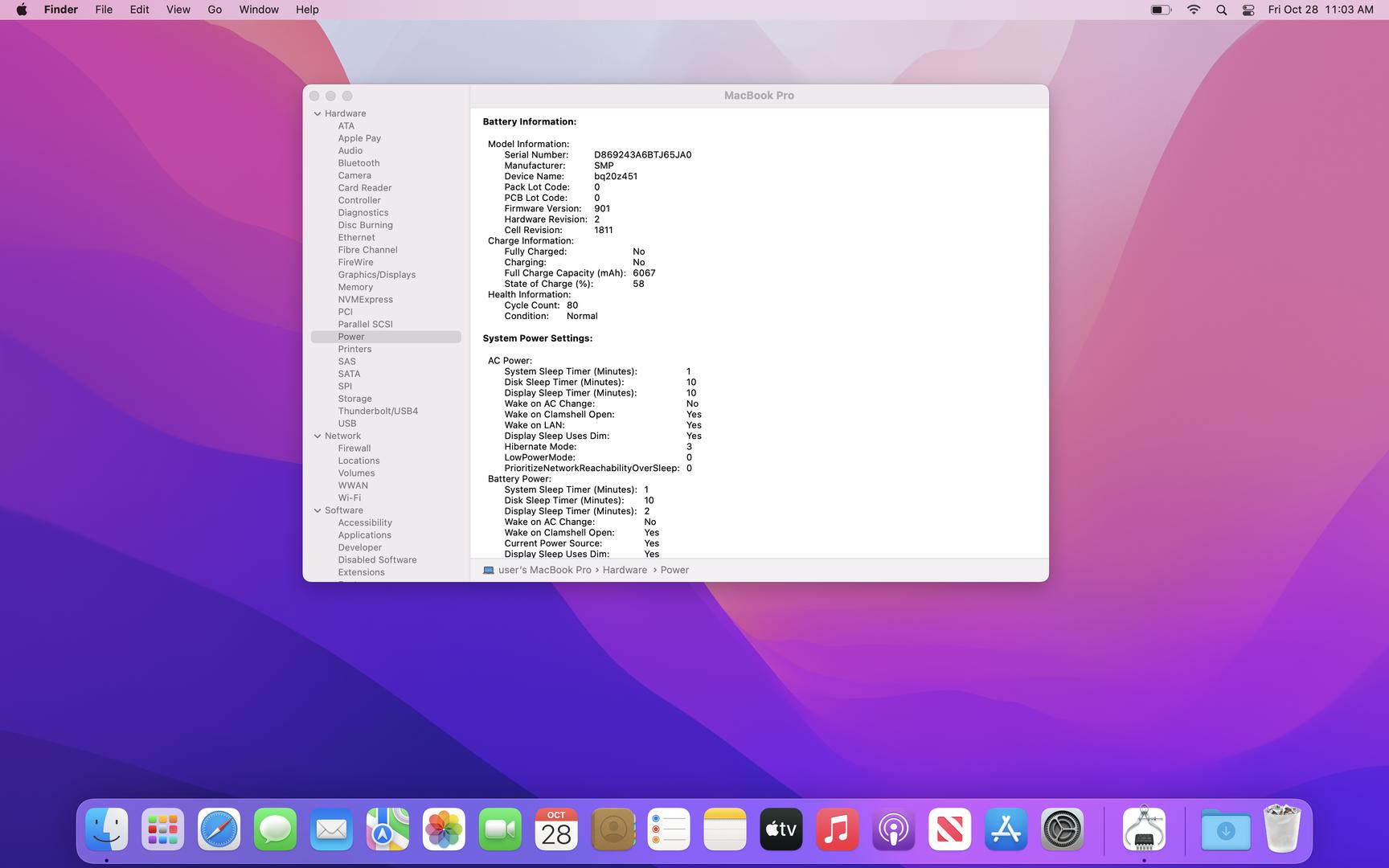
Task: Open App Store in dock
Action: [1006, 829]
